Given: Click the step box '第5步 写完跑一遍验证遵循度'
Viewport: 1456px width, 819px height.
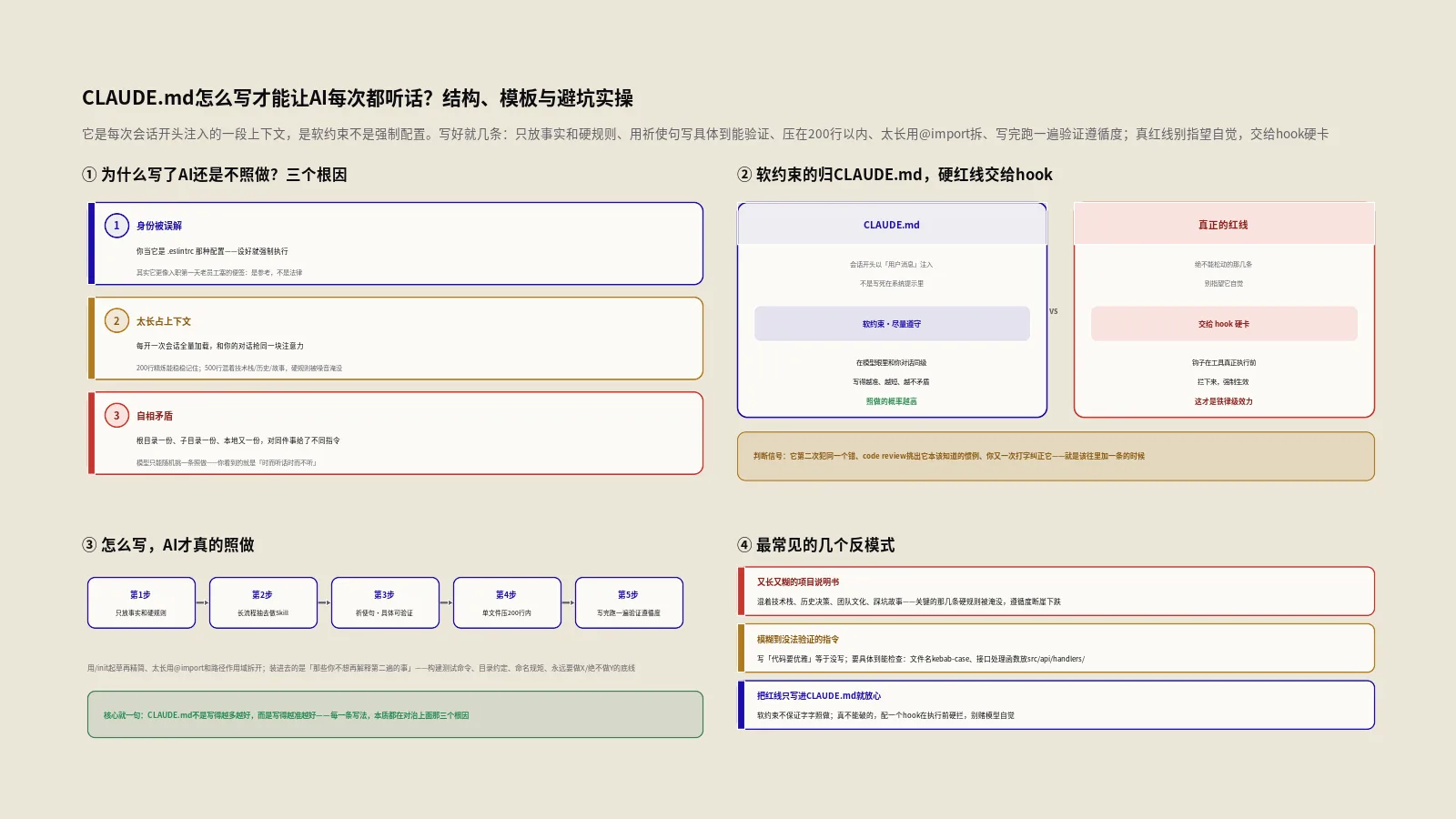Looking at the screenshot, I should tap(629, 602).
